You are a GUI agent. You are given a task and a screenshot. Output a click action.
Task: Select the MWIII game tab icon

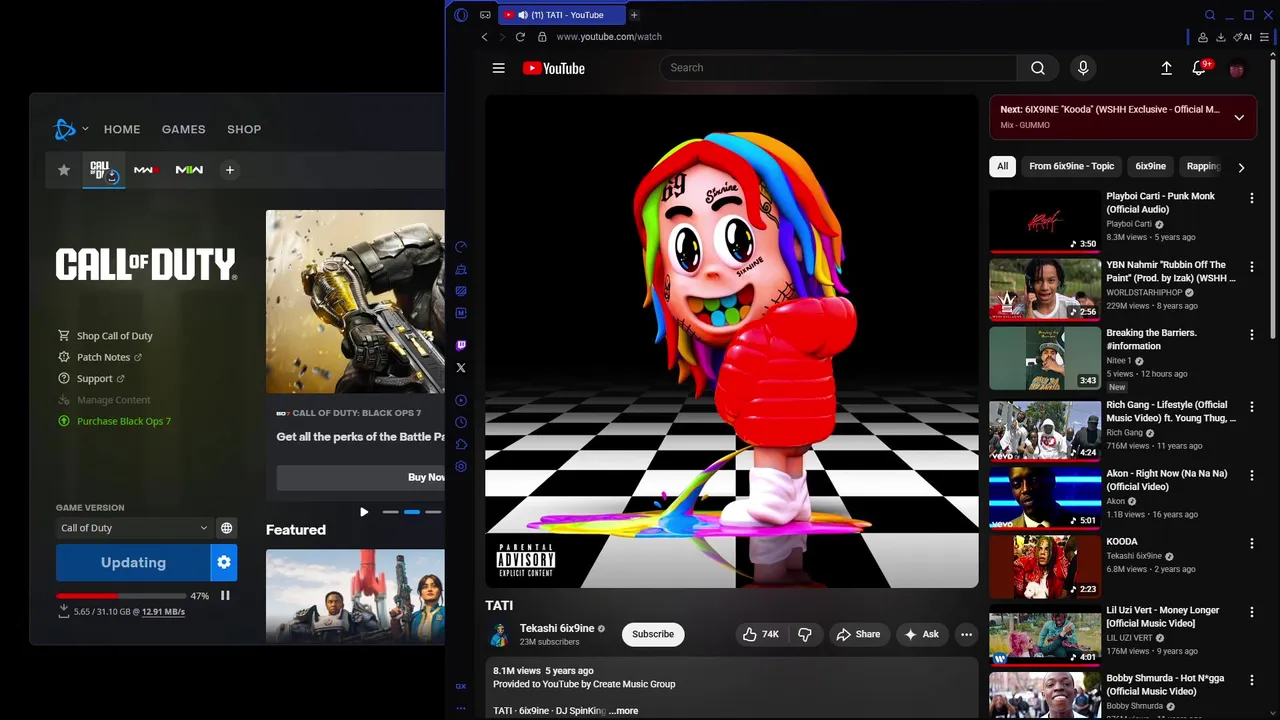click(145, 170)
